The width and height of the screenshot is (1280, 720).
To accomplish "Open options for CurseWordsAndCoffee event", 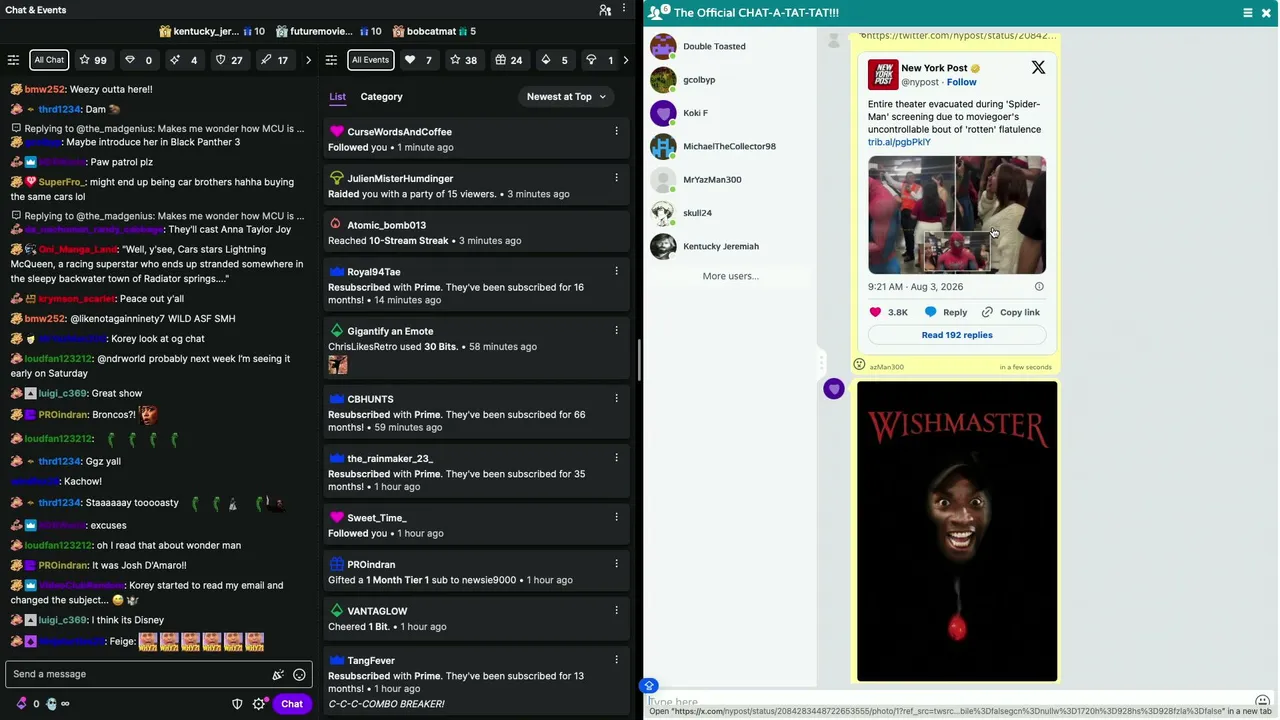I will [x=616, y=131].
